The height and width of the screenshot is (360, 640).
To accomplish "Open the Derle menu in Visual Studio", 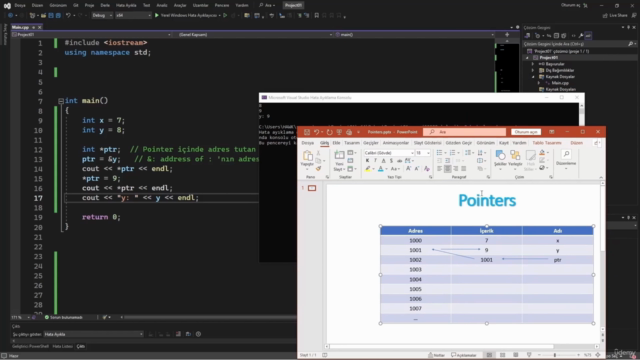I will click(105, 5).
